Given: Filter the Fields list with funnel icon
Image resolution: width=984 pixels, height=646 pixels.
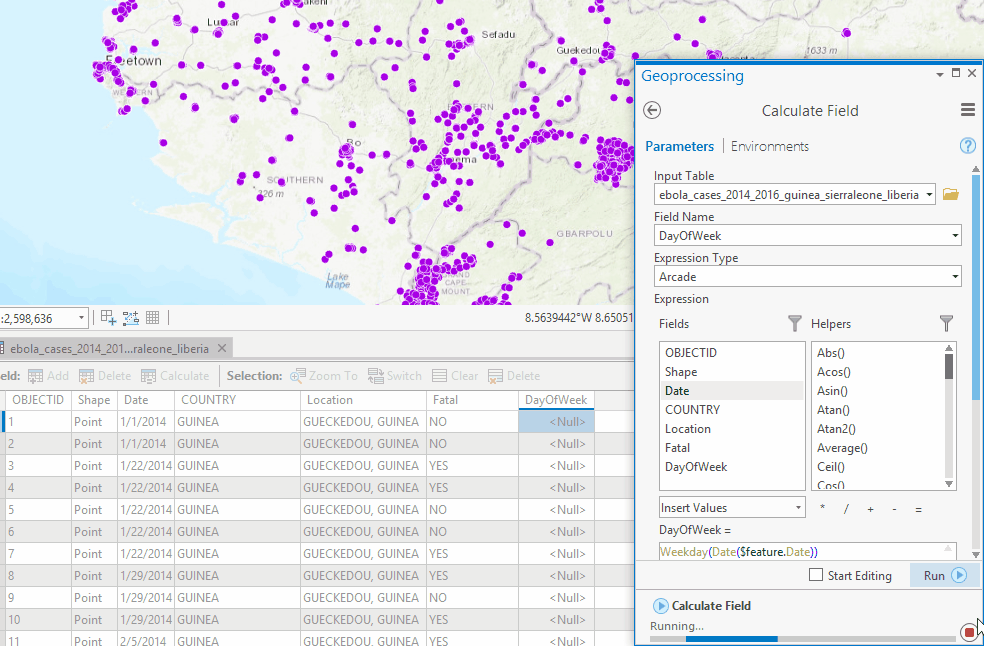Looking at the screenshot, I should coord(795,324).
